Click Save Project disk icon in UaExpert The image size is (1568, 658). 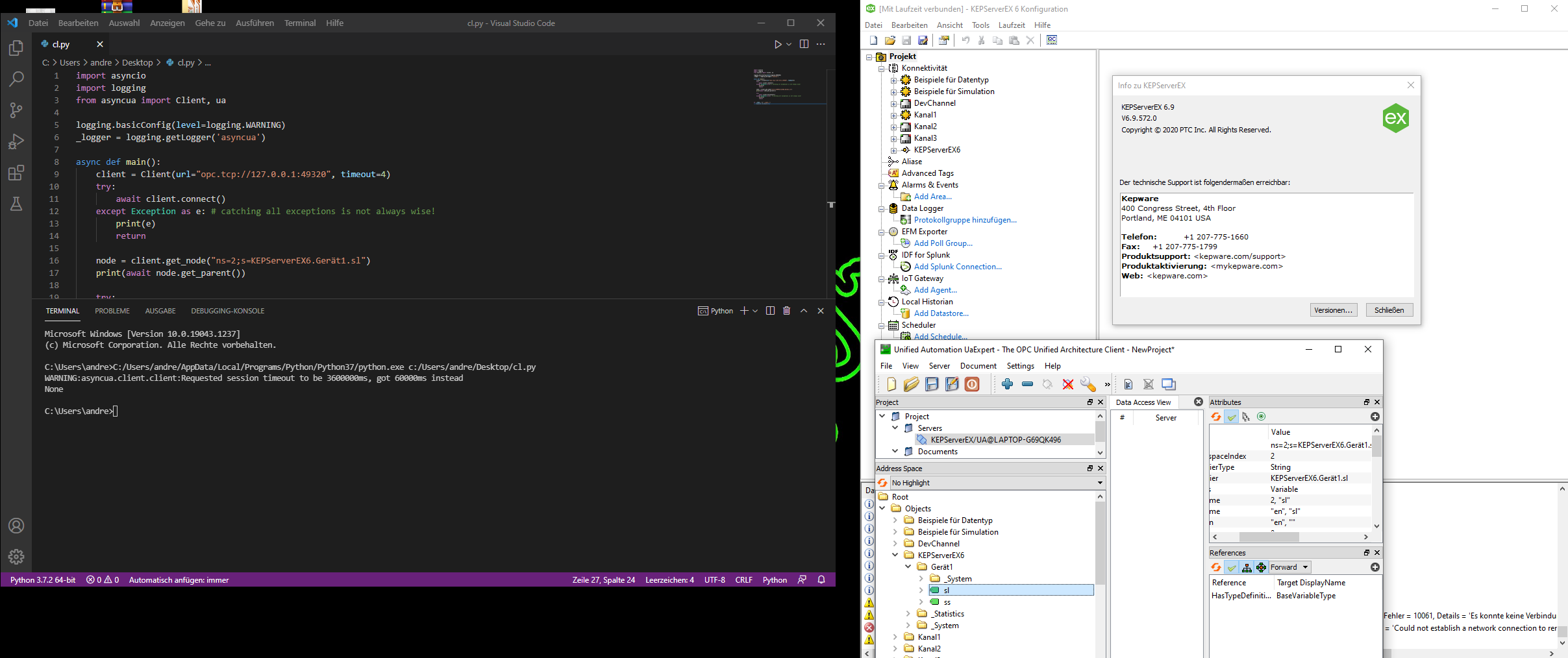click(932, 384)
